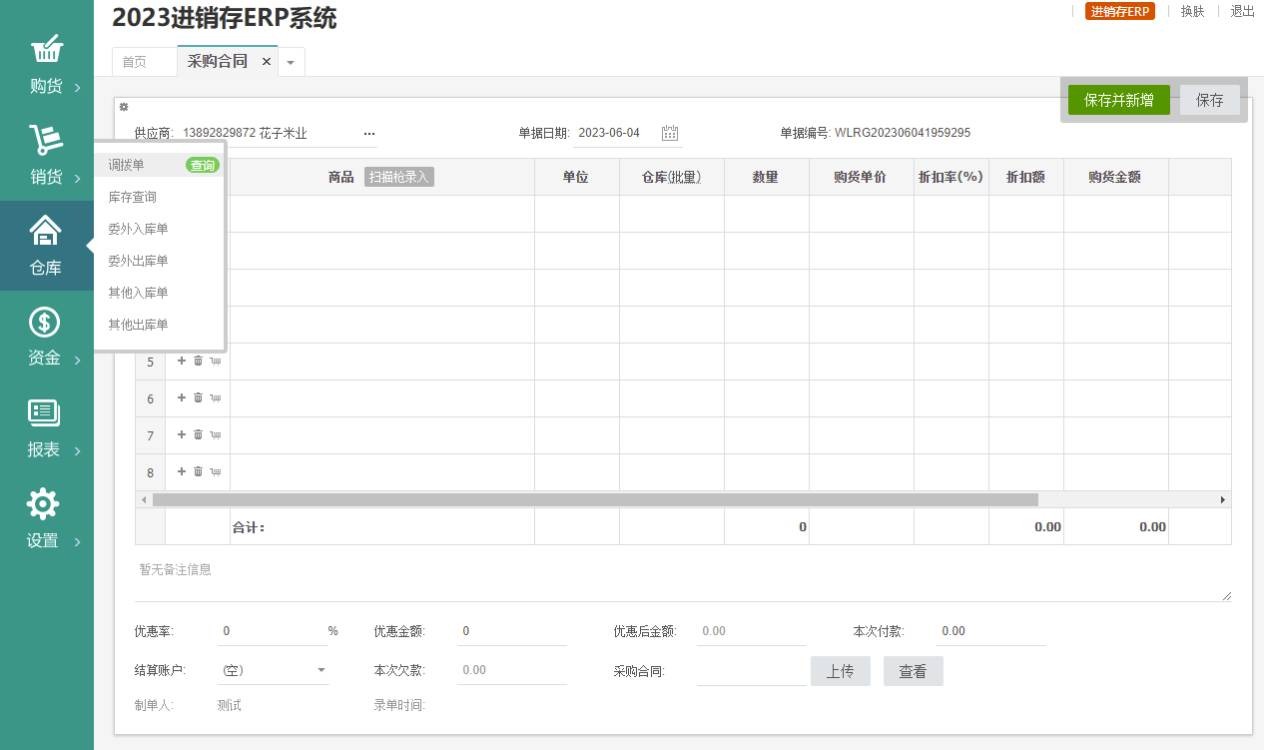Add a line using plus icon in row 7
Viewport: 1264px width, 750px height.
182,435
